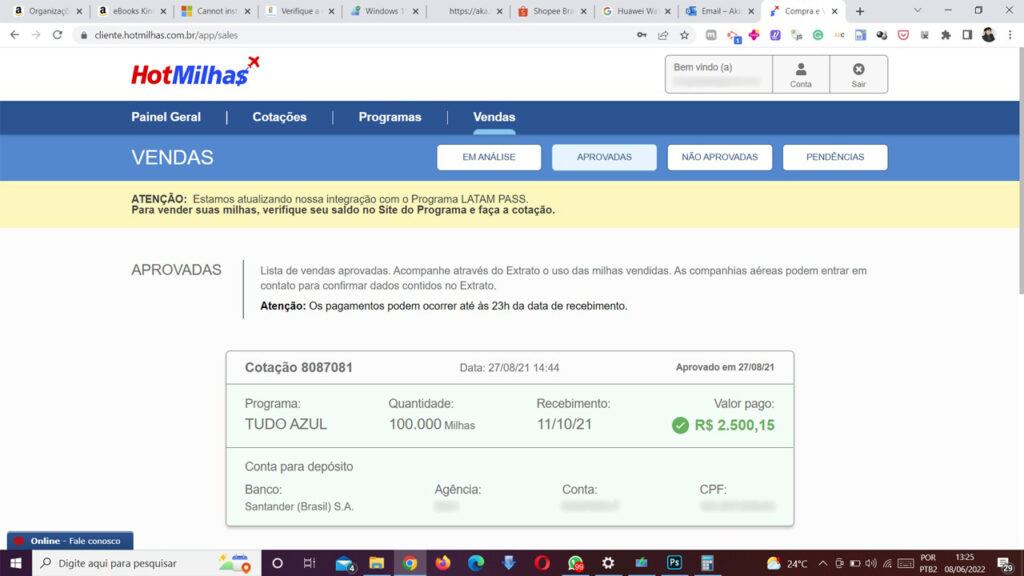Image resolution: width=1024 pixels, height=576 pixels.
Task: Click the browser back arrow
Action: coord(14,35)
